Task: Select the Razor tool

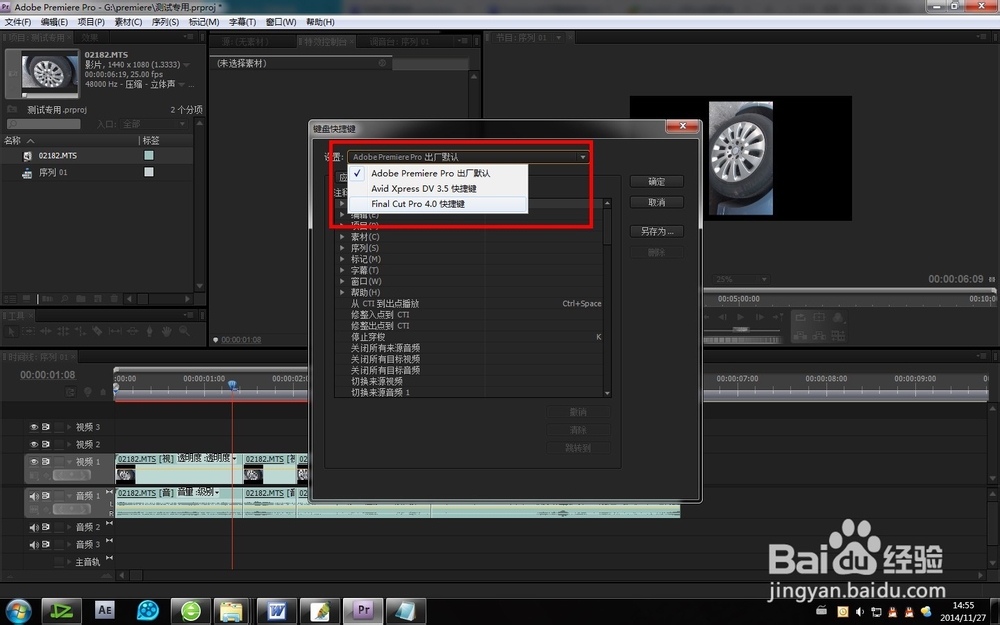Action: 98,331
